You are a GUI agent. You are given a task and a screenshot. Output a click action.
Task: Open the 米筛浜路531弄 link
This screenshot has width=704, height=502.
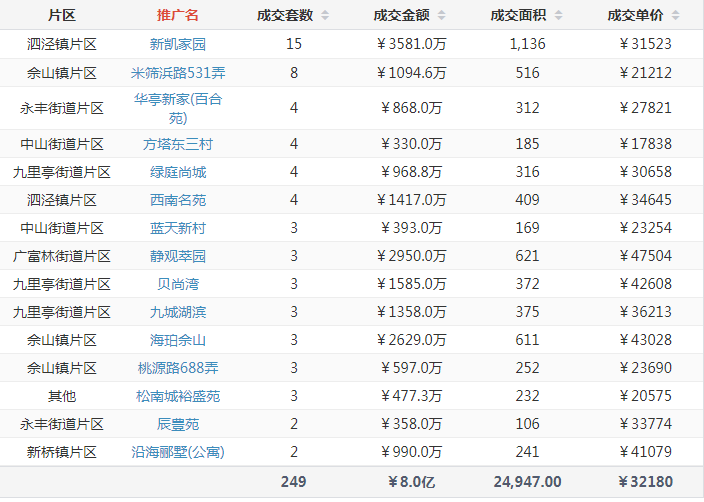(178, 73)
